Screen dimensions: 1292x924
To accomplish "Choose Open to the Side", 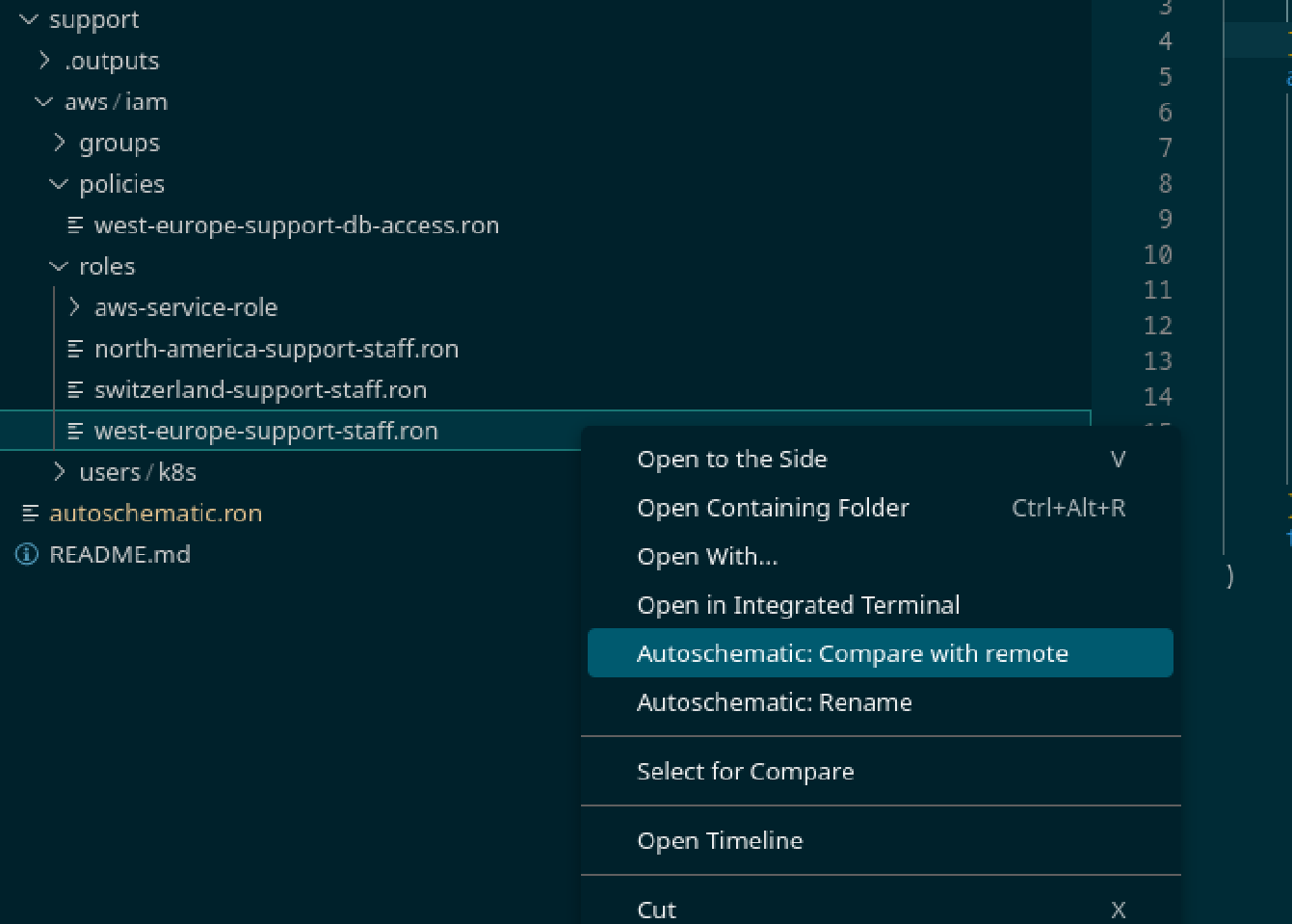I will point(731,460).
